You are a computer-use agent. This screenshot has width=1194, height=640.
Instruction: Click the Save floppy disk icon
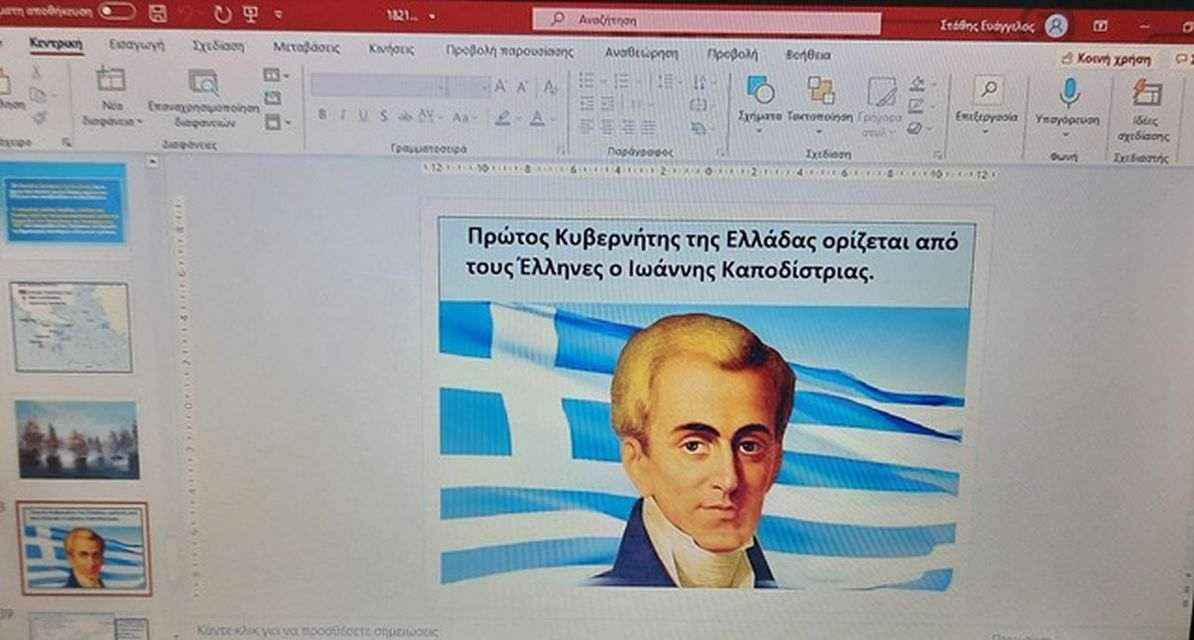(x=158, y=12)
